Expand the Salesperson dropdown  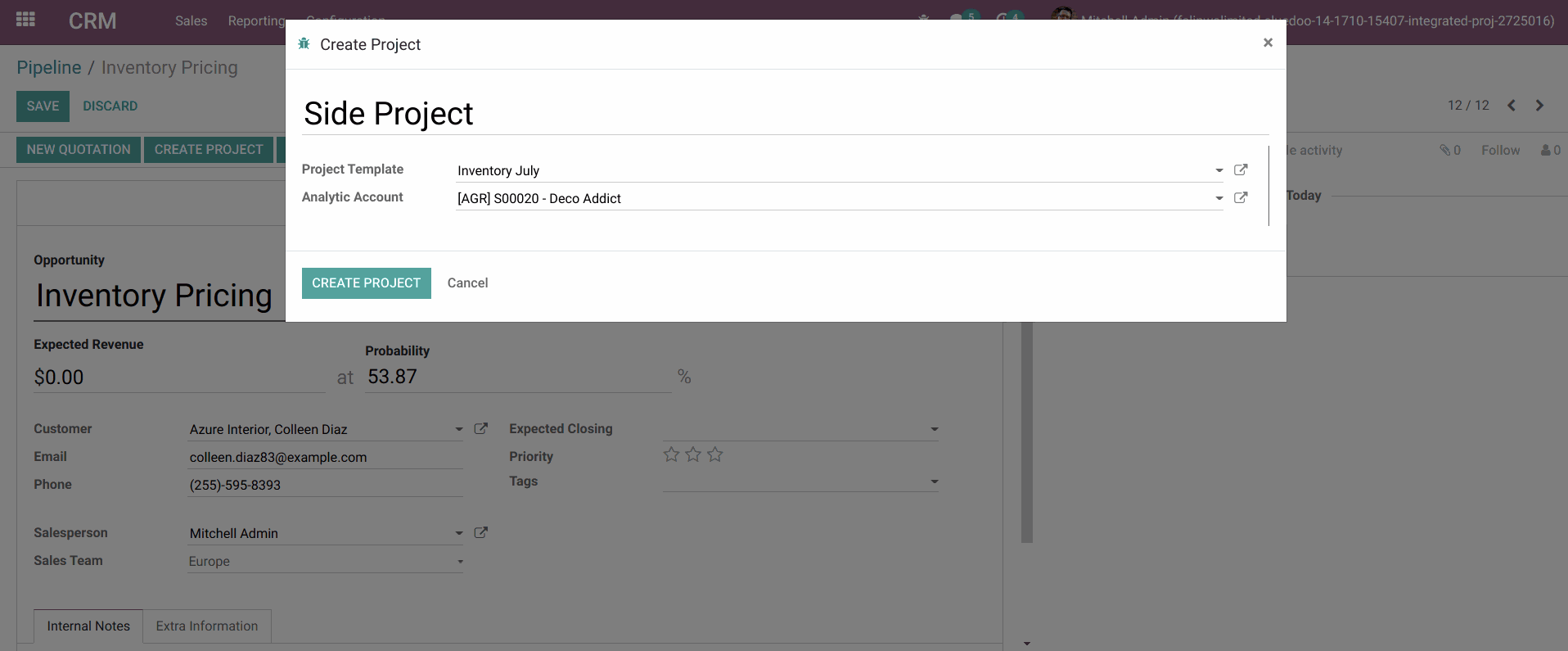coord(458,533)
